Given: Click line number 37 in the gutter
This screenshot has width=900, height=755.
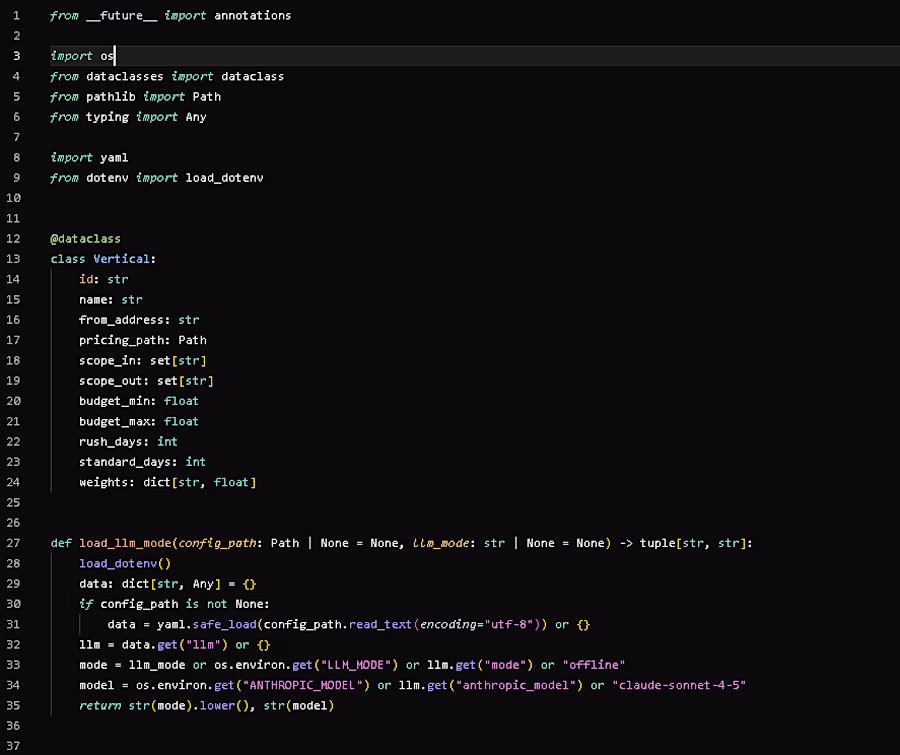Looking at the screenshot, I should pos(13,746).
